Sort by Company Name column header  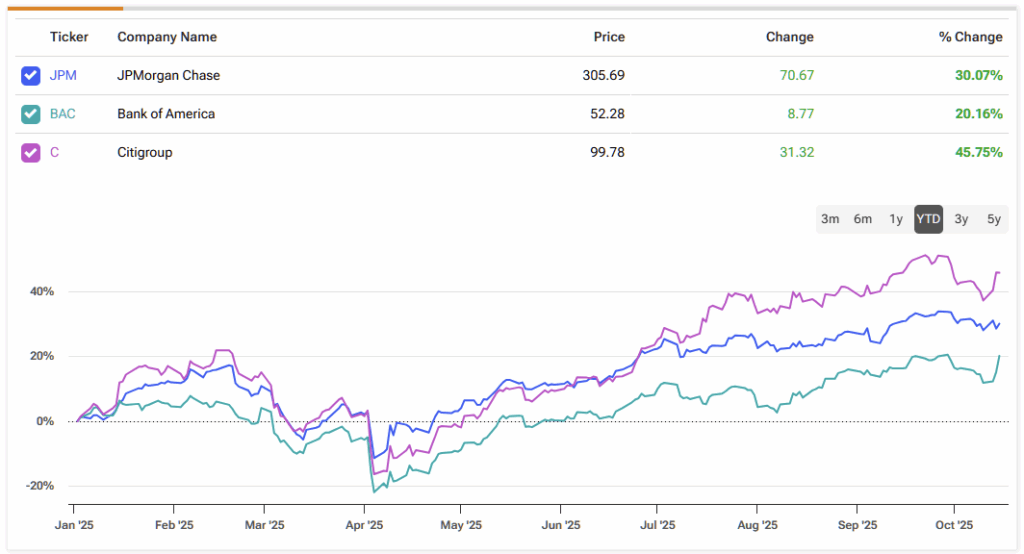(167, 37)
